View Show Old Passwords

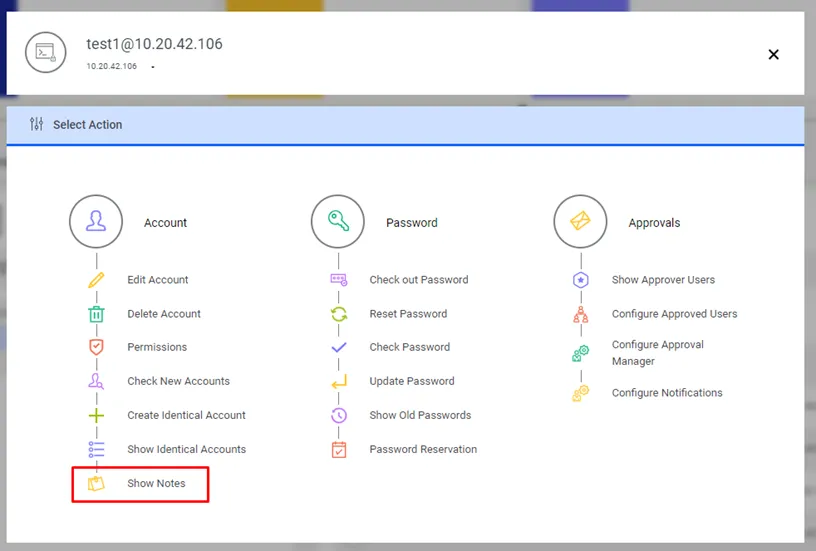(420, 415)
